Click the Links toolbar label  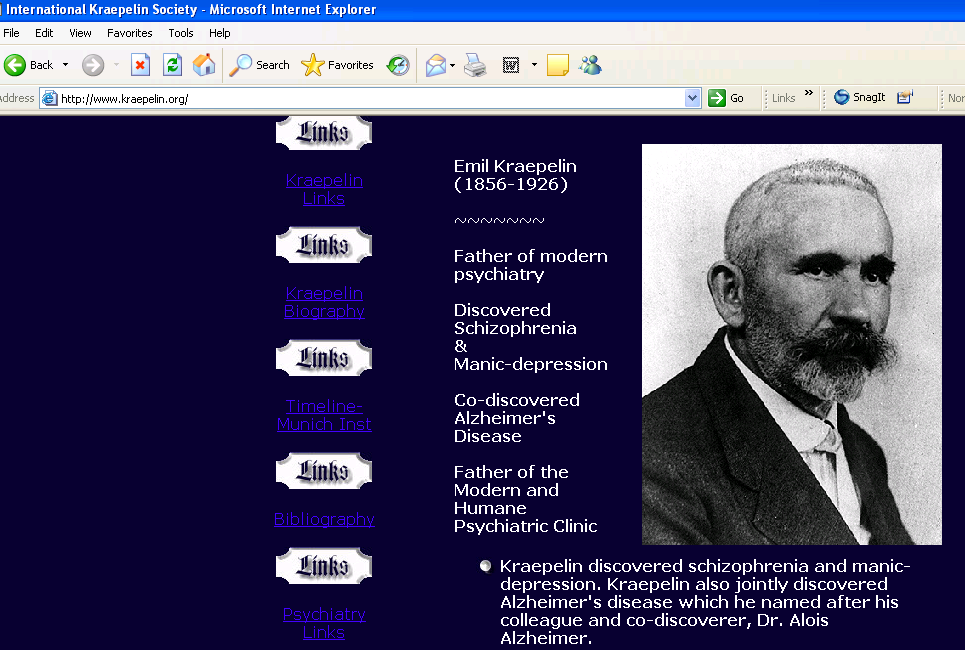(x=783, y=98)
